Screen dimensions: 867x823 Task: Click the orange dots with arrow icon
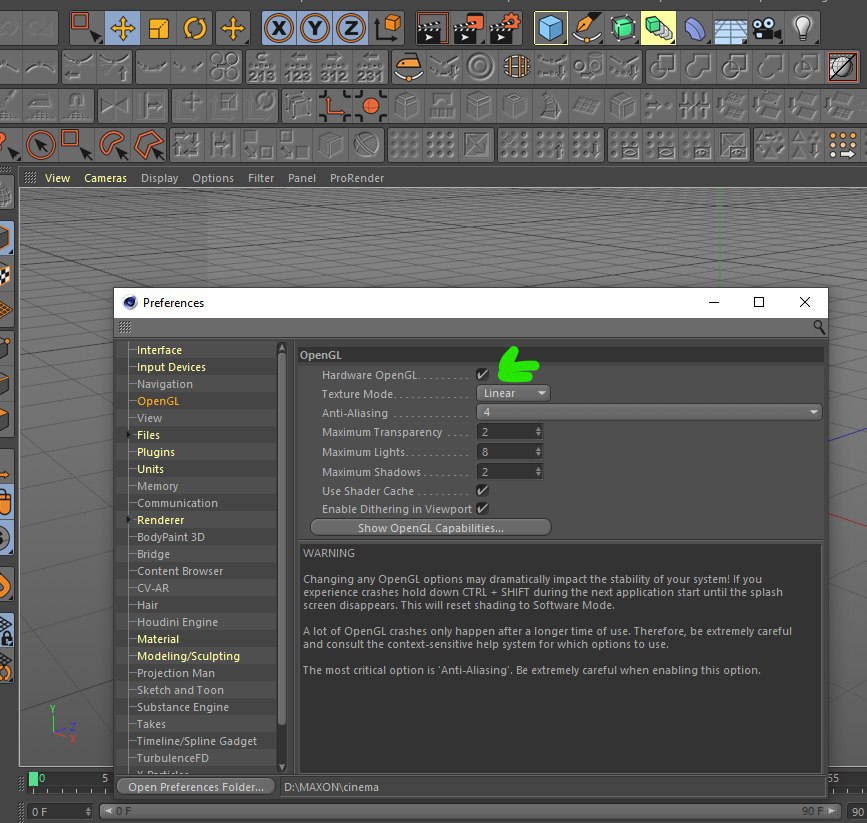tap(843, 145)
